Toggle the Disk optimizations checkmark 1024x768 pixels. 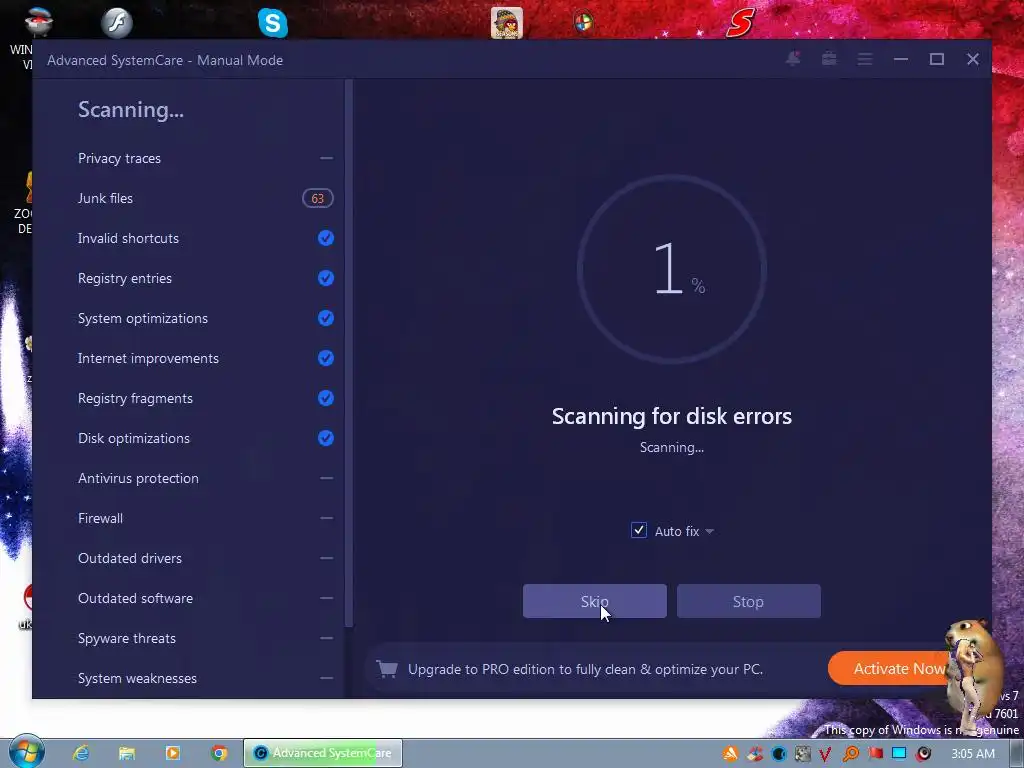click(326, 438)
